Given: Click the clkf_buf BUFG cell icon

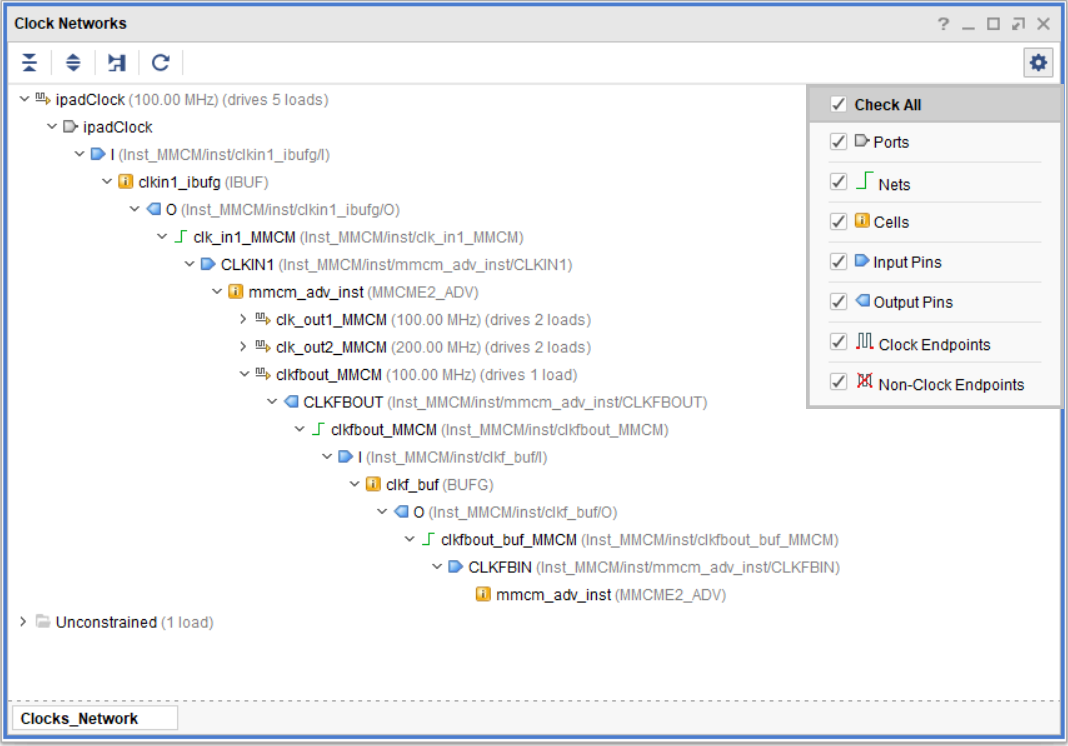Looking at the screenshot, I should (x=374, y=485).
